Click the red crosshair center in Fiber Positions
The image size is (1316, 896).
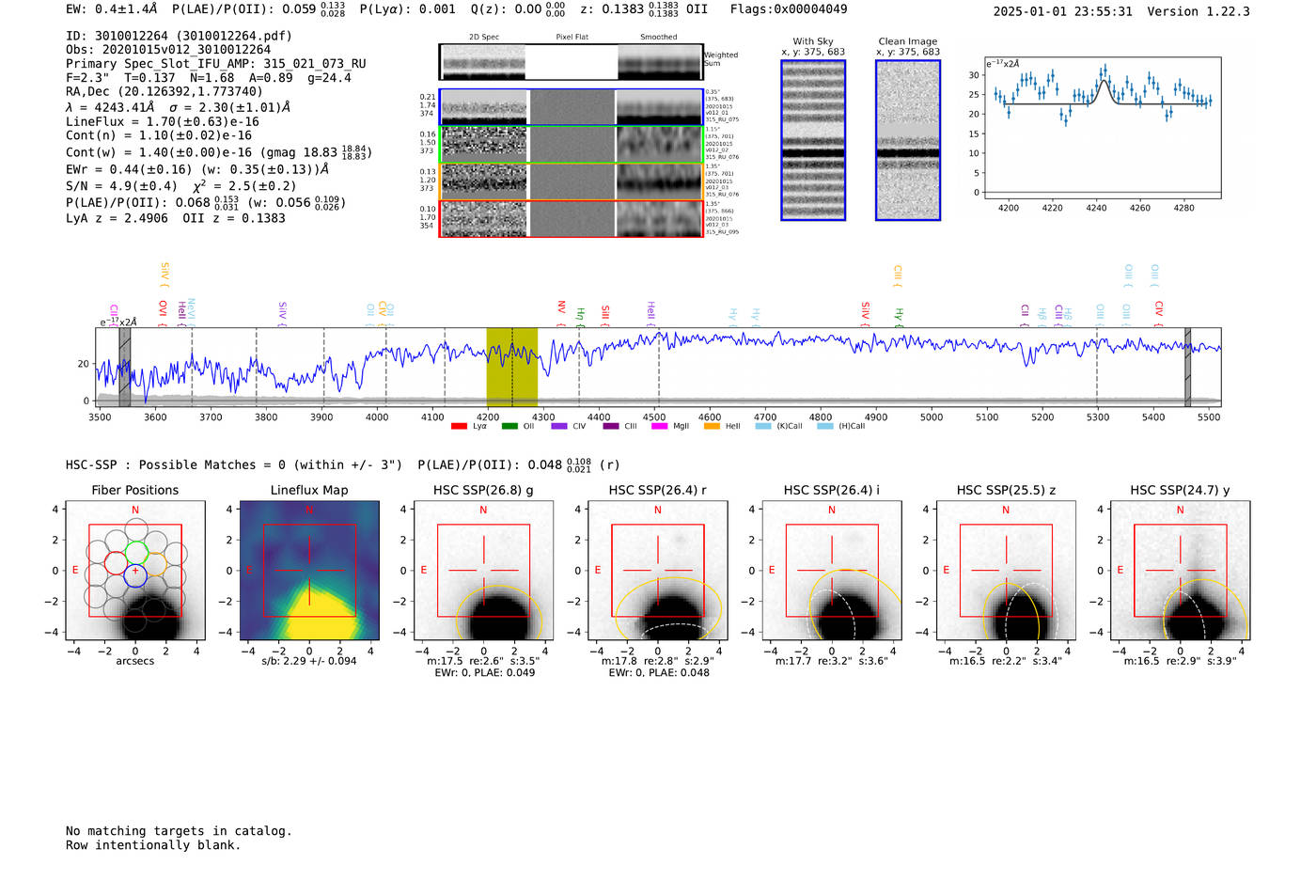[x=135, y=571]
